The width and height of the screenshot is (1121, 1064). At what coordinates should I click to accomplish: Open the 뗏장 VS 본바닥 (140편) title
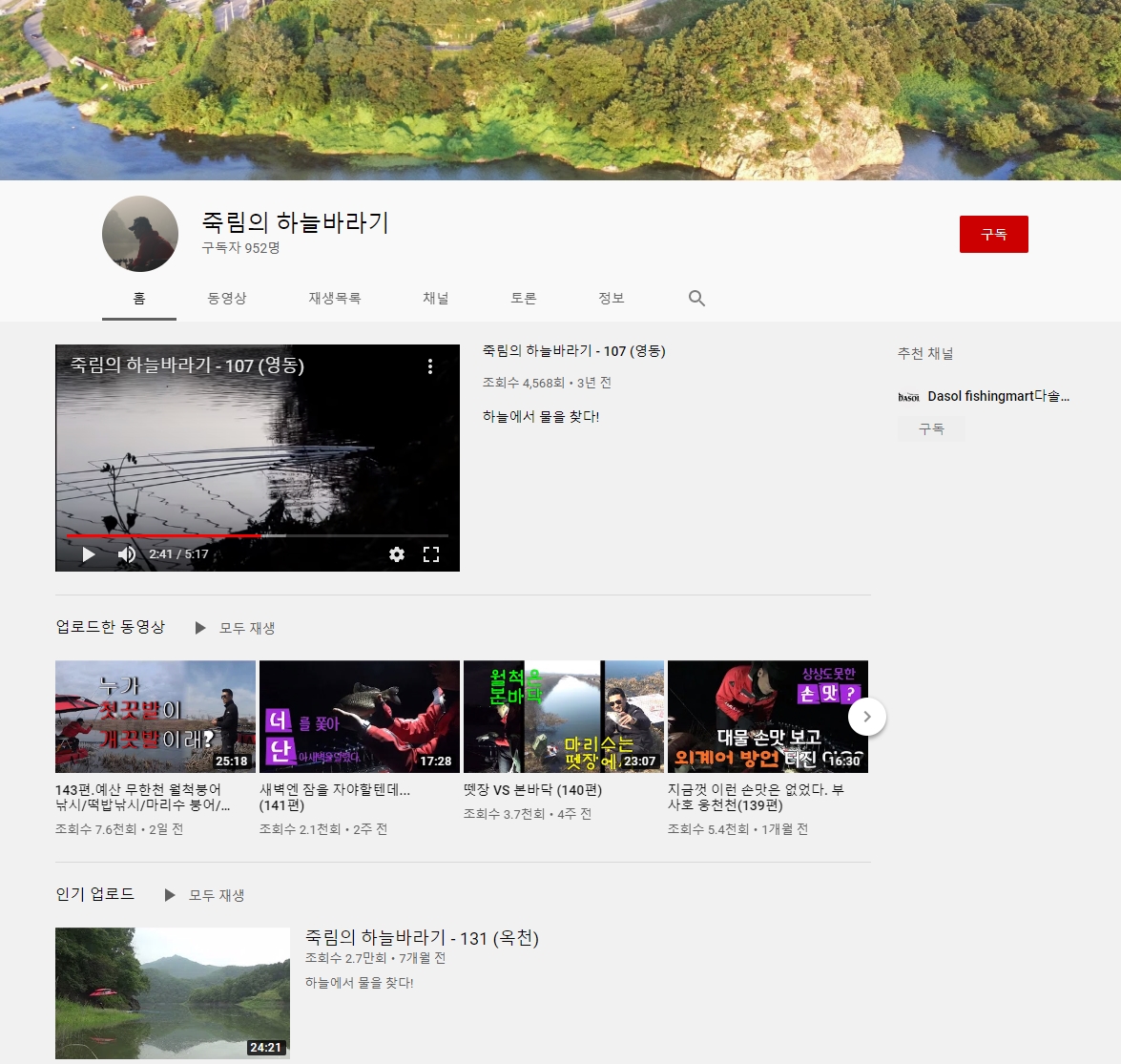532,790
